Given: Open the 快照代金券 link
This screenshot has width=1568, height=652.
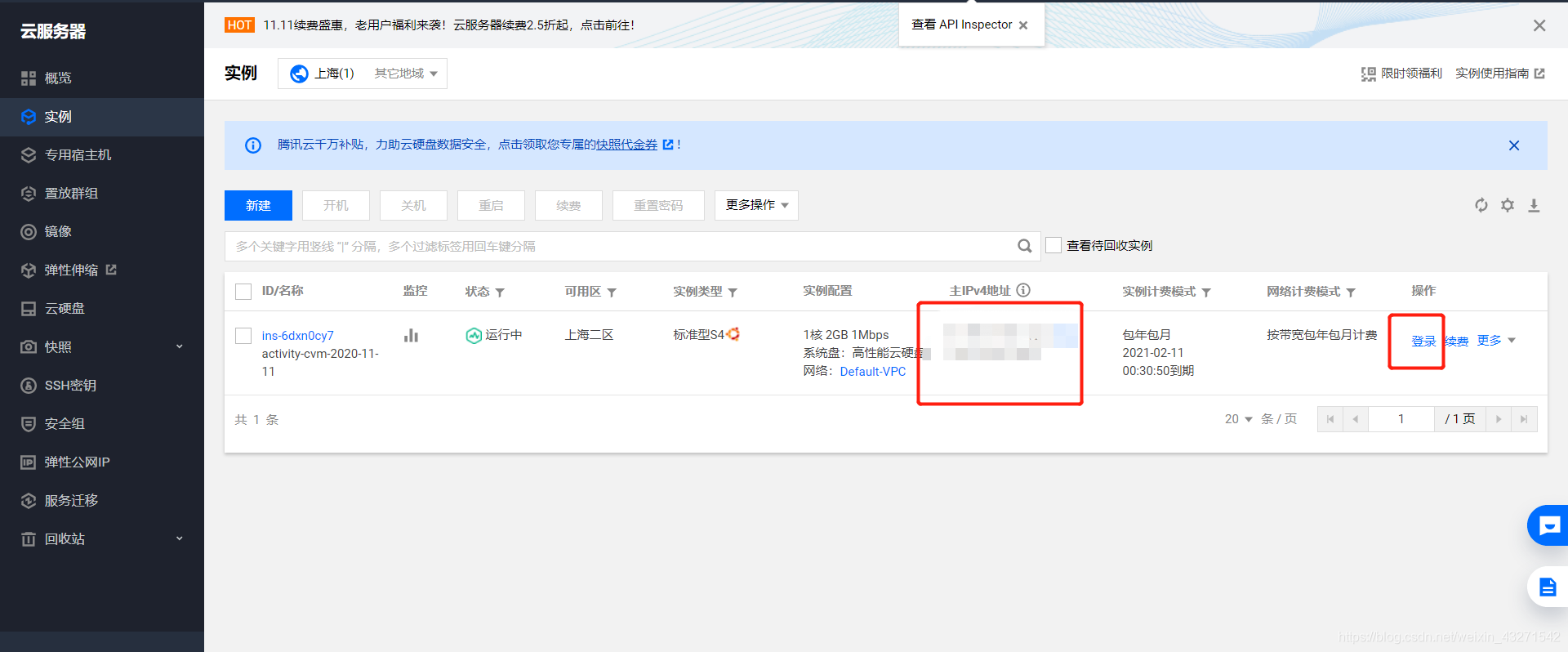Looking at the screenshot, I should (x=626, y=145).
